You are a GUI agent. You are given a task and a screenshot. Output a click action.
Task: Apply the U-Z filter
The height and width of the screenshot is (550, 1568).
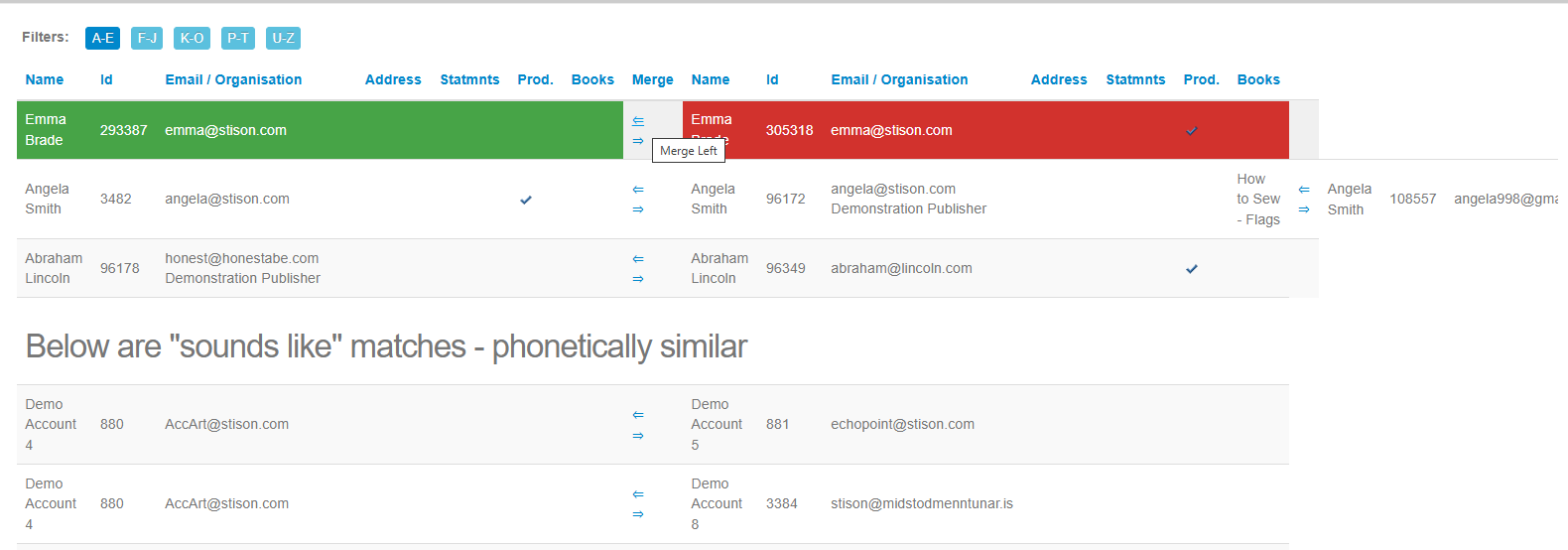click(283, 38)
